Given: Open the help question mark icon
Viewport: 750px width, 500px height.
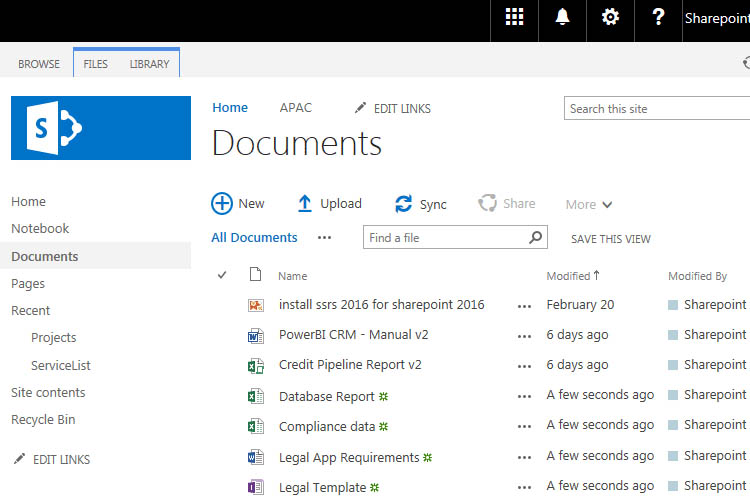Looking at the screenshot, I should click(x=658, y=17).
